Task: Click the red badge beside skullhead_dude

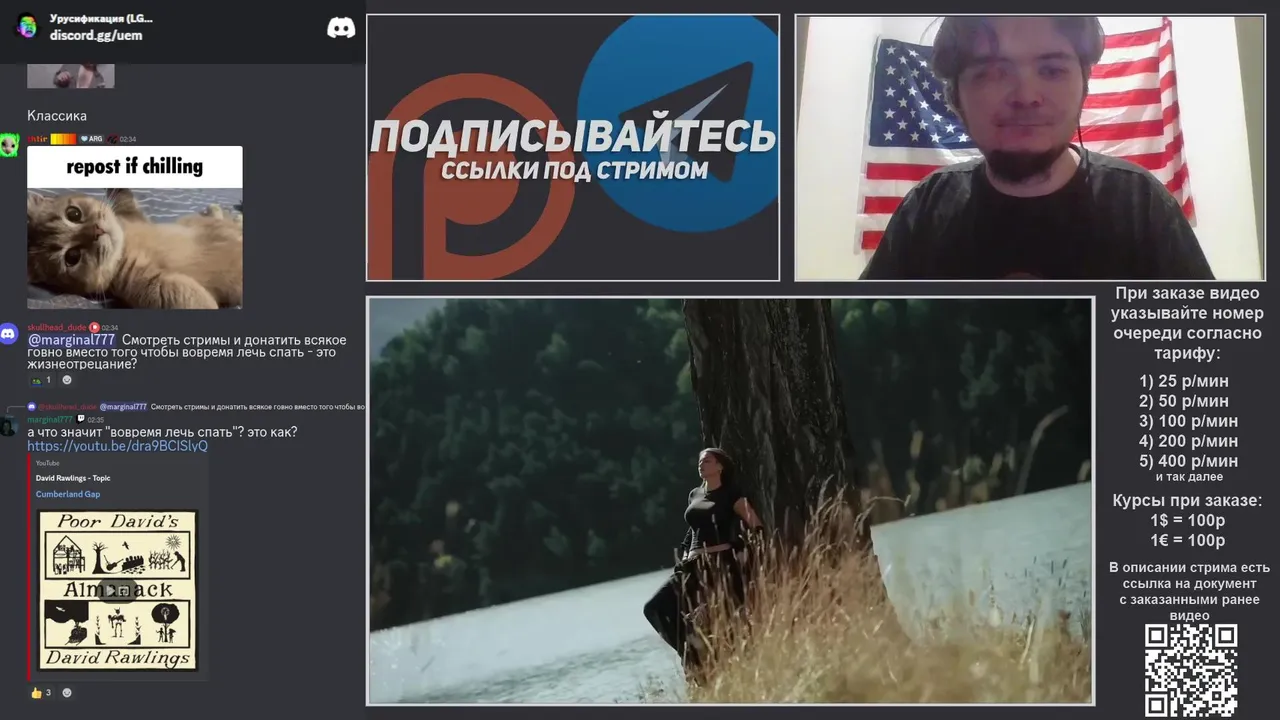Action: (94, 327)
